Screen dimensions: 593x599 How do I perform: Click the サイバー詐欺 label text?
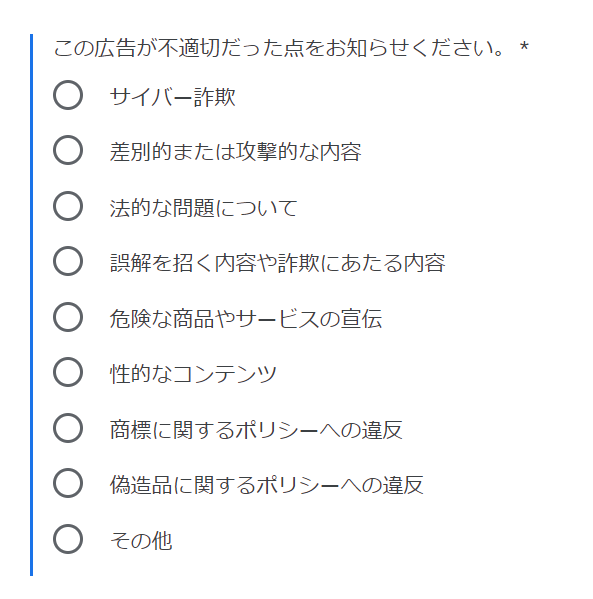(x=173, y=97)
